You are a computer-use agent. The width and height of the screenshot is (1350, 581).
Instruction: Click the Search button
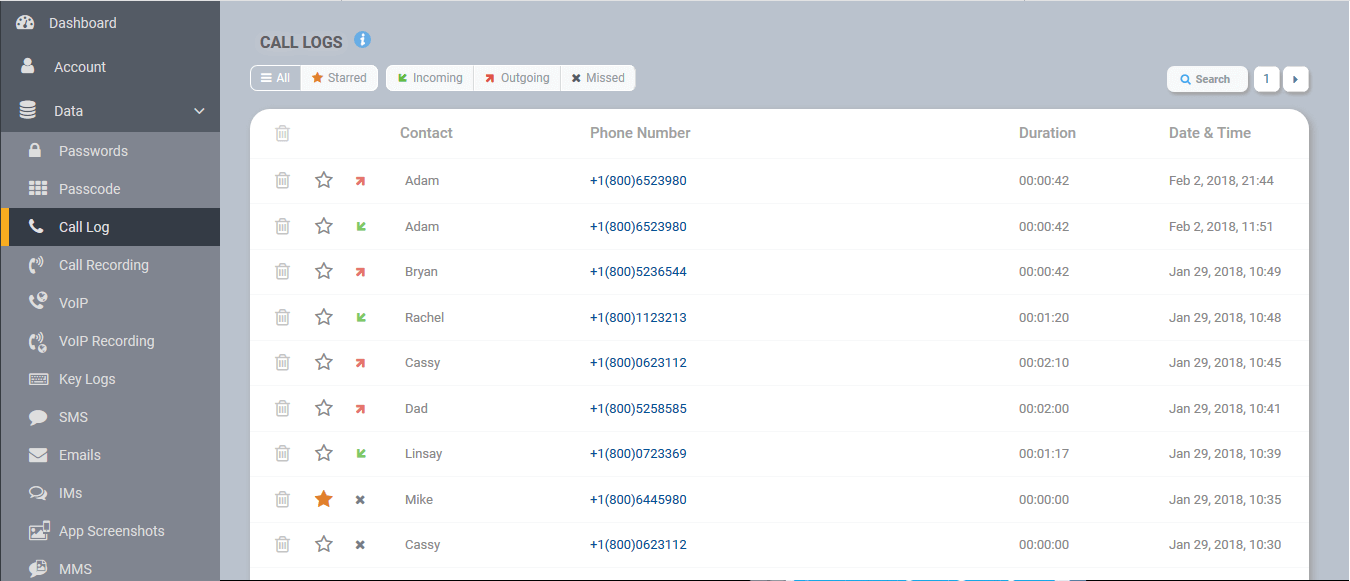[x=1206, y=79]
